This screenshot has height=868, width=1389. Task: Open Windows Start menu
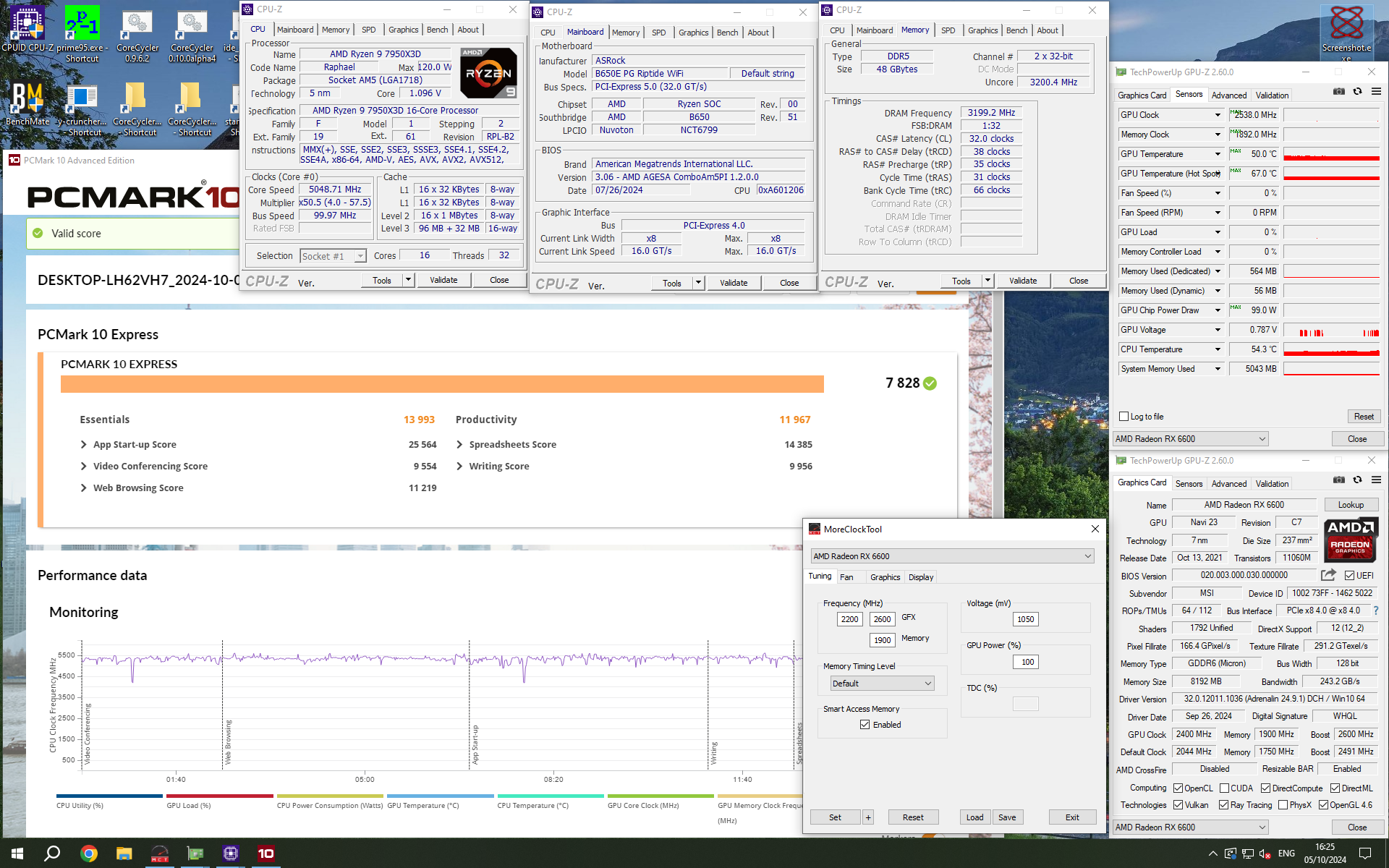(17, 854)
